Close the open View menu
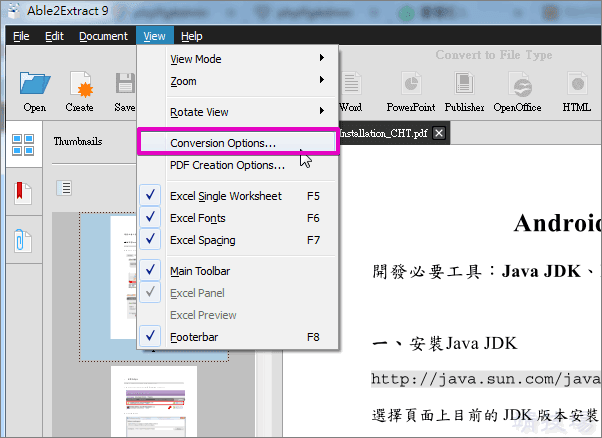Image resolution: width=602 pixels, height=438 pixels. pyautogui.click(x=155, y=36)
